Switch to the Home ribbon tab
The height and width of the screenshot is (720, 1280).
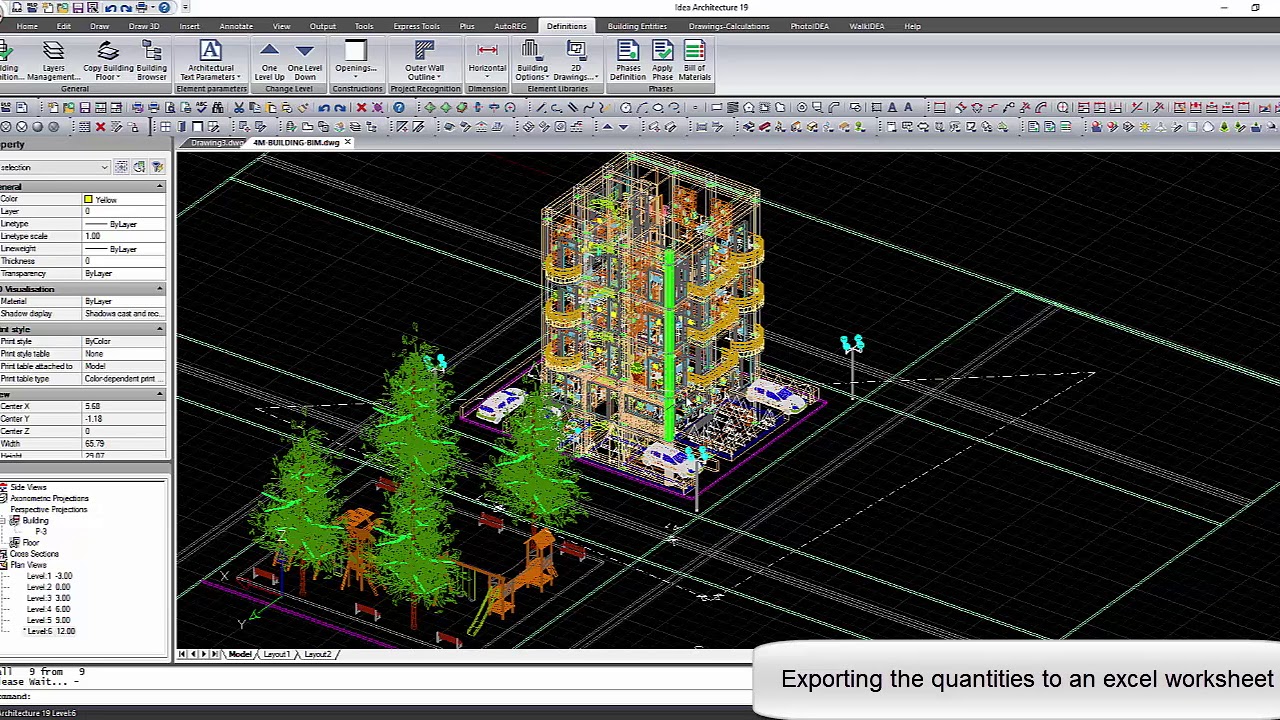tap(27, 26)
